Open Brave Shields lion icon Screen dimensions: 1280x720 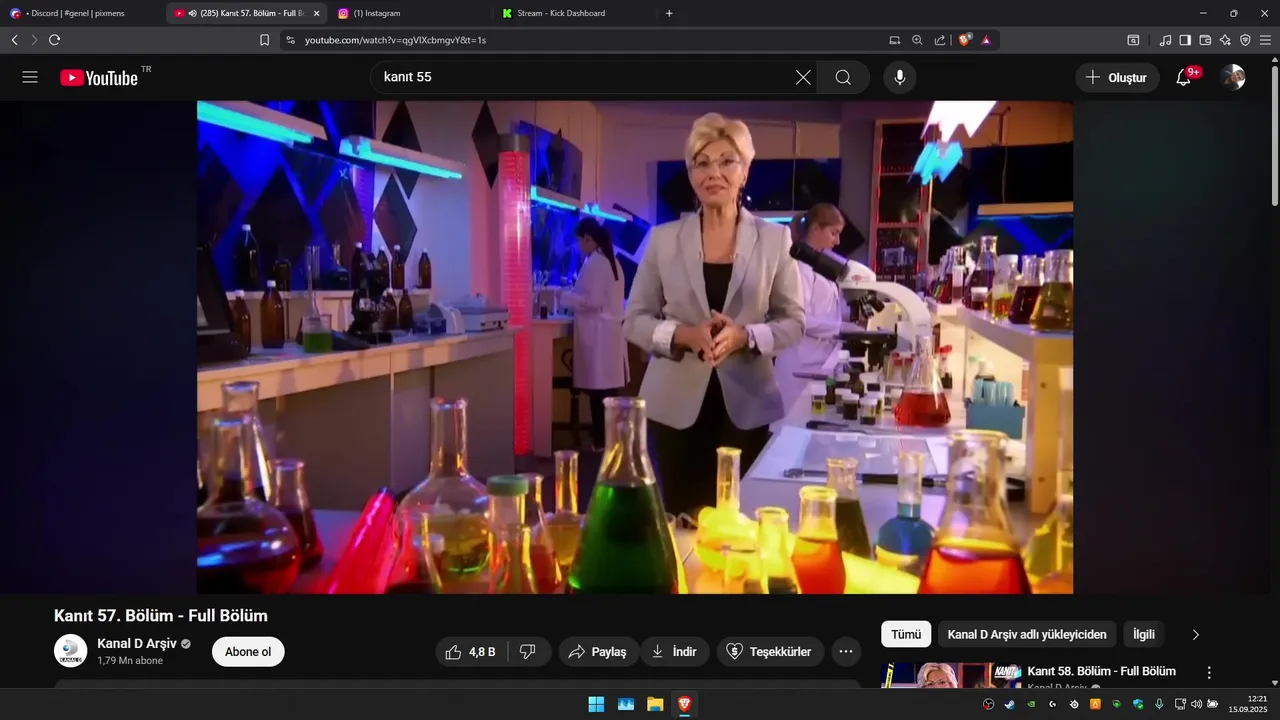click(x=965, y=40)
